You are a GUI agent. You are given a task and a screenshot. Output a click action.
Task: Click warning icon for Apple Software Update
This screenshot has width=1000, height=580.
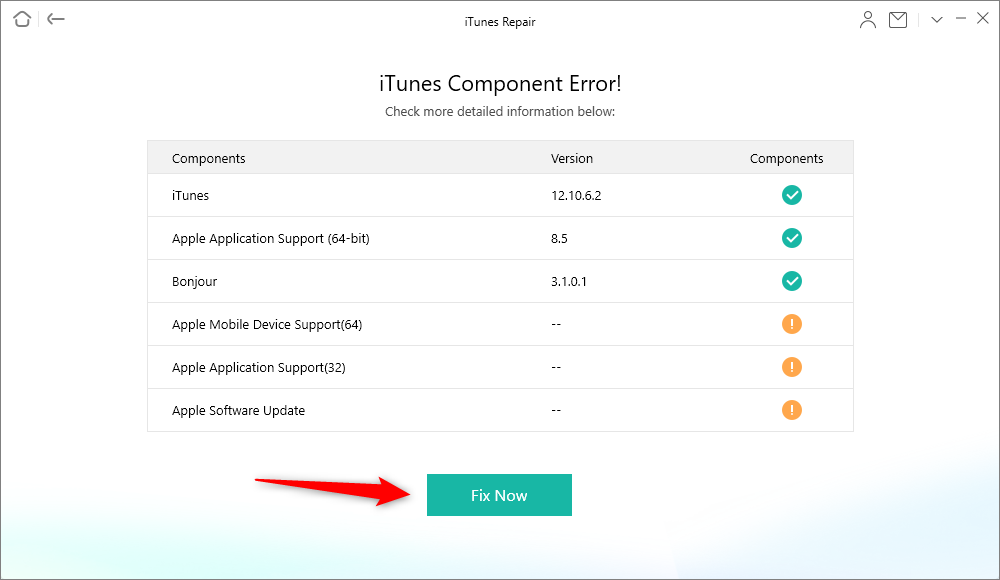point(791,410)
